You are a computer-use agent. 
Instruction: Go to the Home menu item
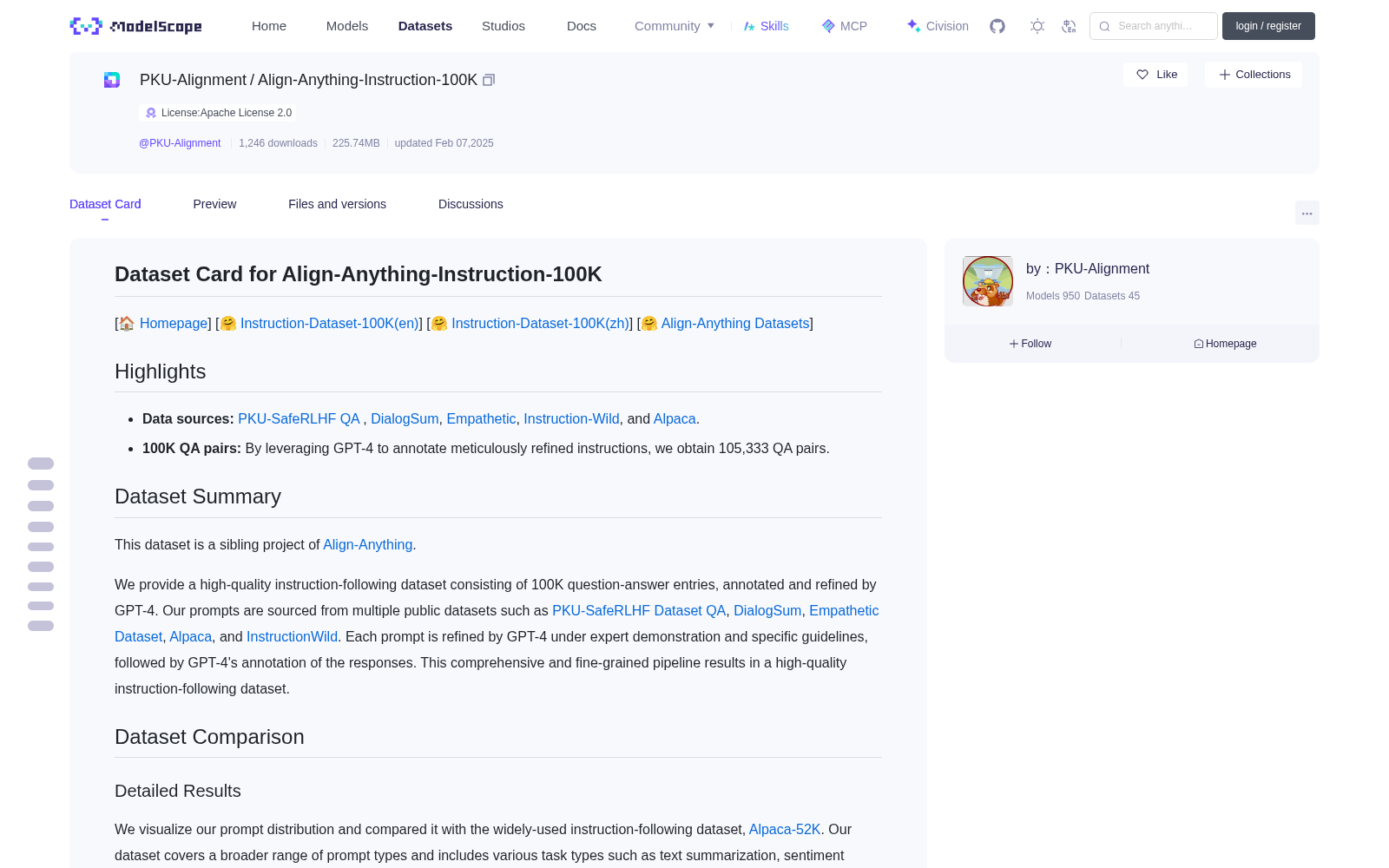click(269, 26)
